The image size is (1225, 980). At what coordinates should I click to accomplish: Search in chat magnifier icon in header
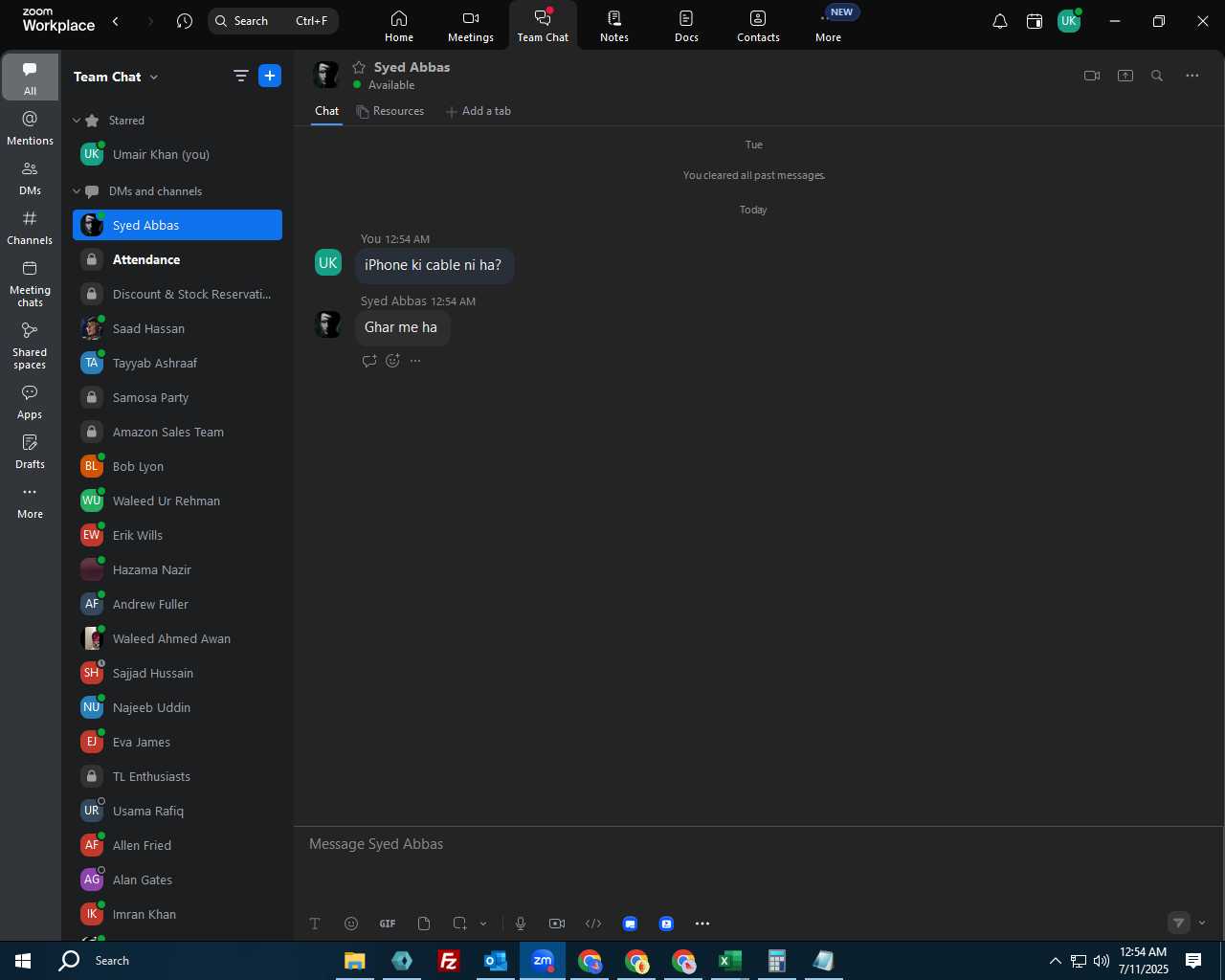(x=1157, y=76)
